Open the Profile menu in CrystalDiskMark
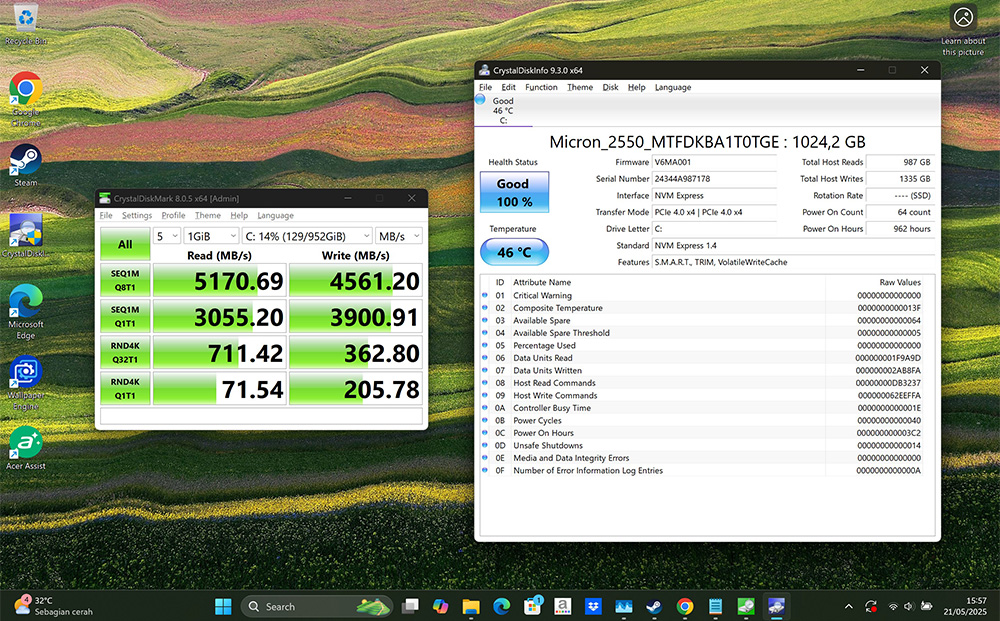 (x=173, y=215)
